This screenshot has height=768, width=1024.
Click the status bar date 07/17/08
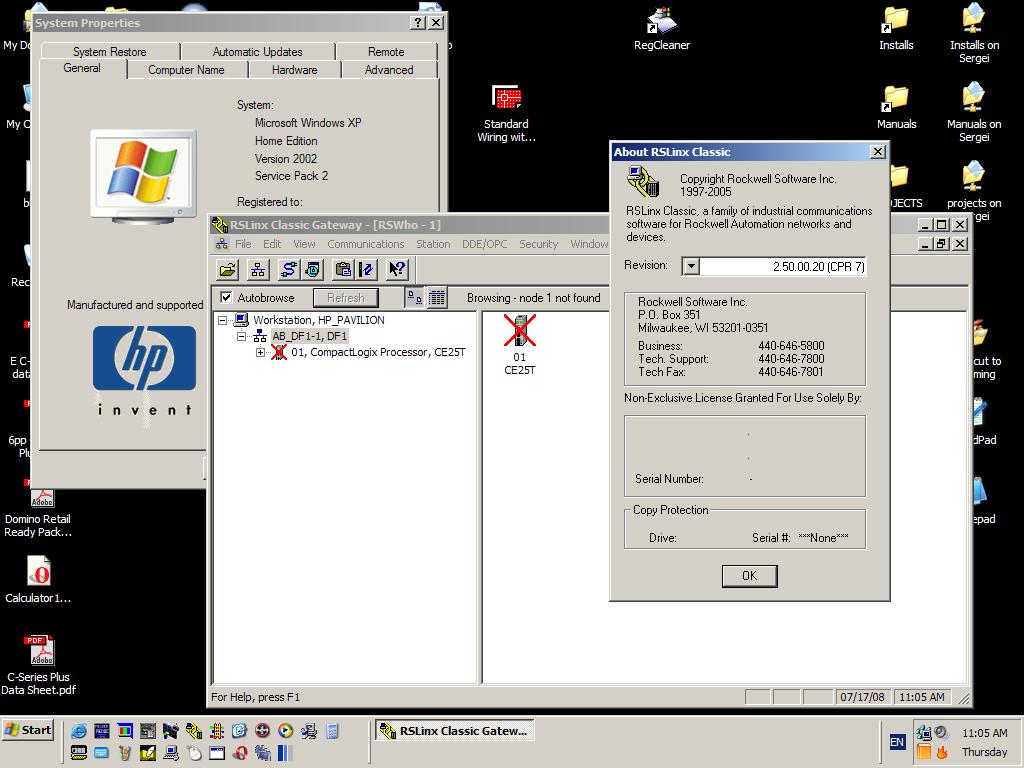pos(862,697)
